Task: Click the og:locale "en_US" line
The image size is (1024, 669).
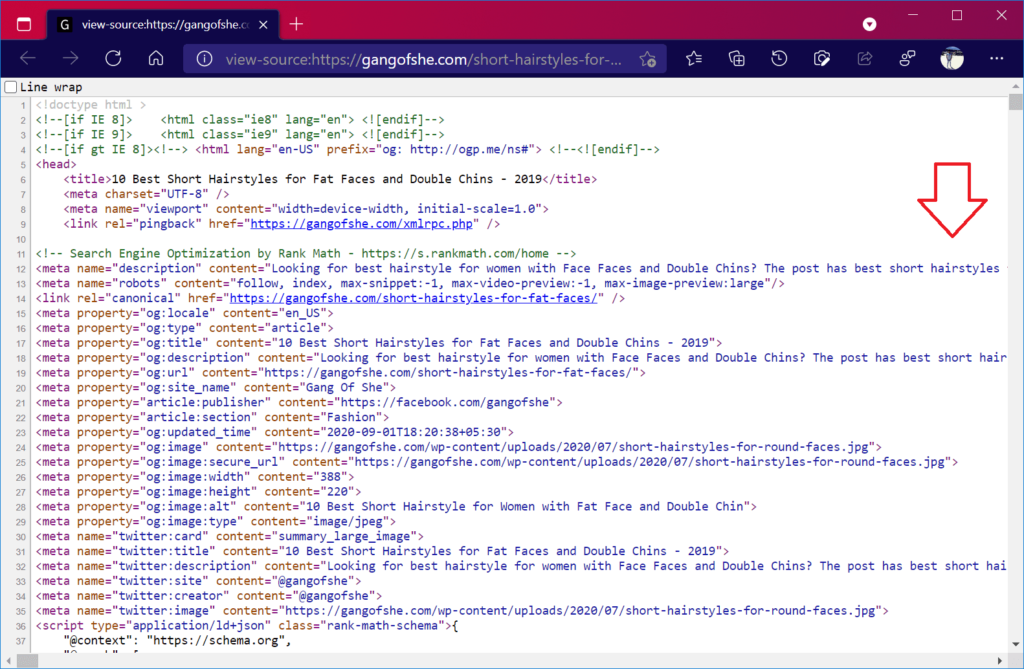Action: click(x=184, y=313)
